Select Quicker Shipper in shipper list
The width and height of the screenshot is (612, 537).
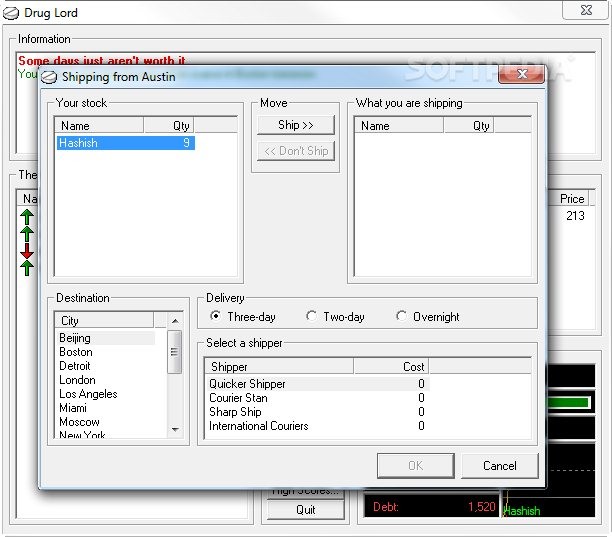click(x=317, y=384)
